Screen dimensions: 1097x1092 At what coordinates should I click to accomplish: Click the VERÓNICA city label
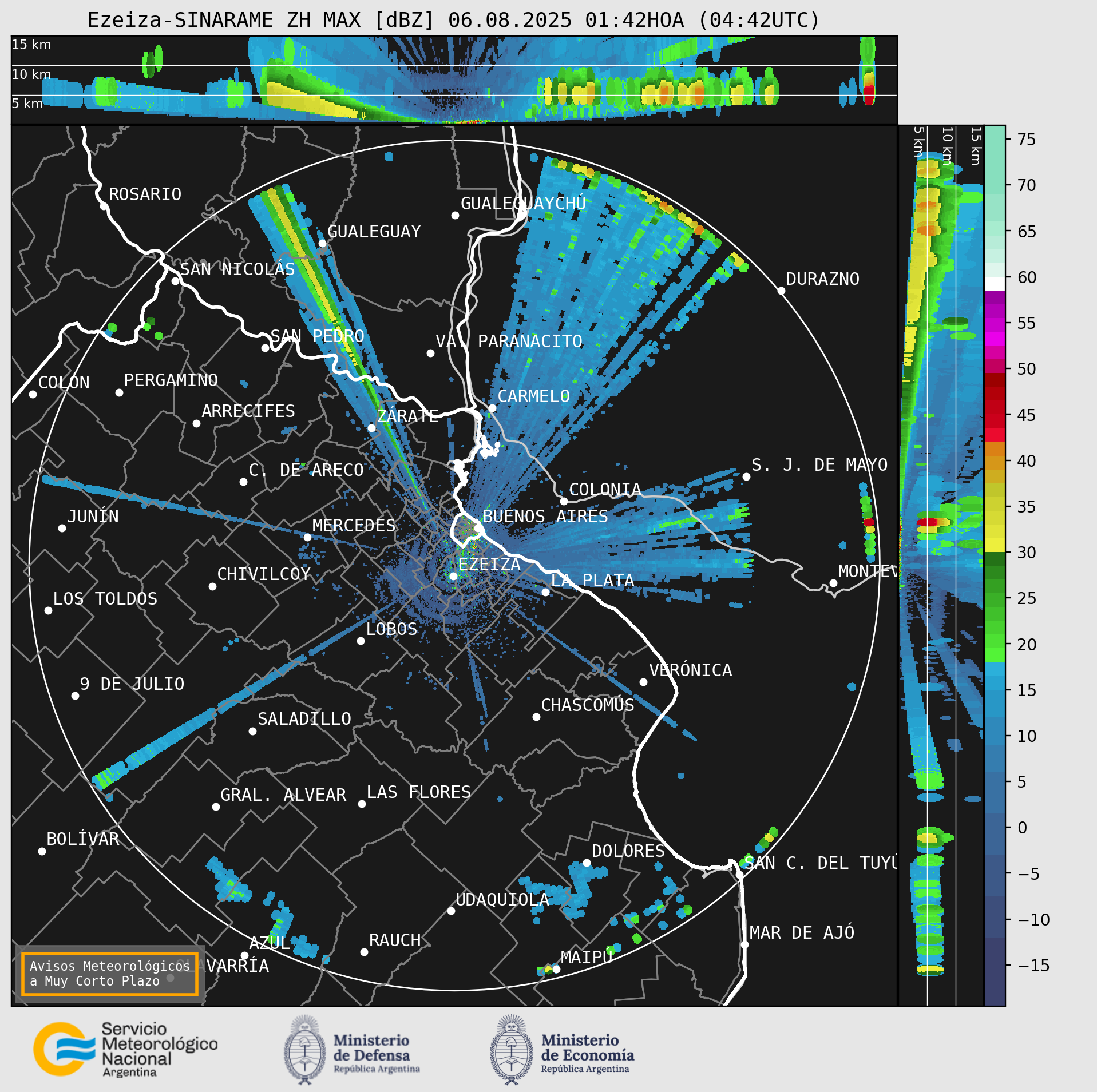(x=691, y=670)
